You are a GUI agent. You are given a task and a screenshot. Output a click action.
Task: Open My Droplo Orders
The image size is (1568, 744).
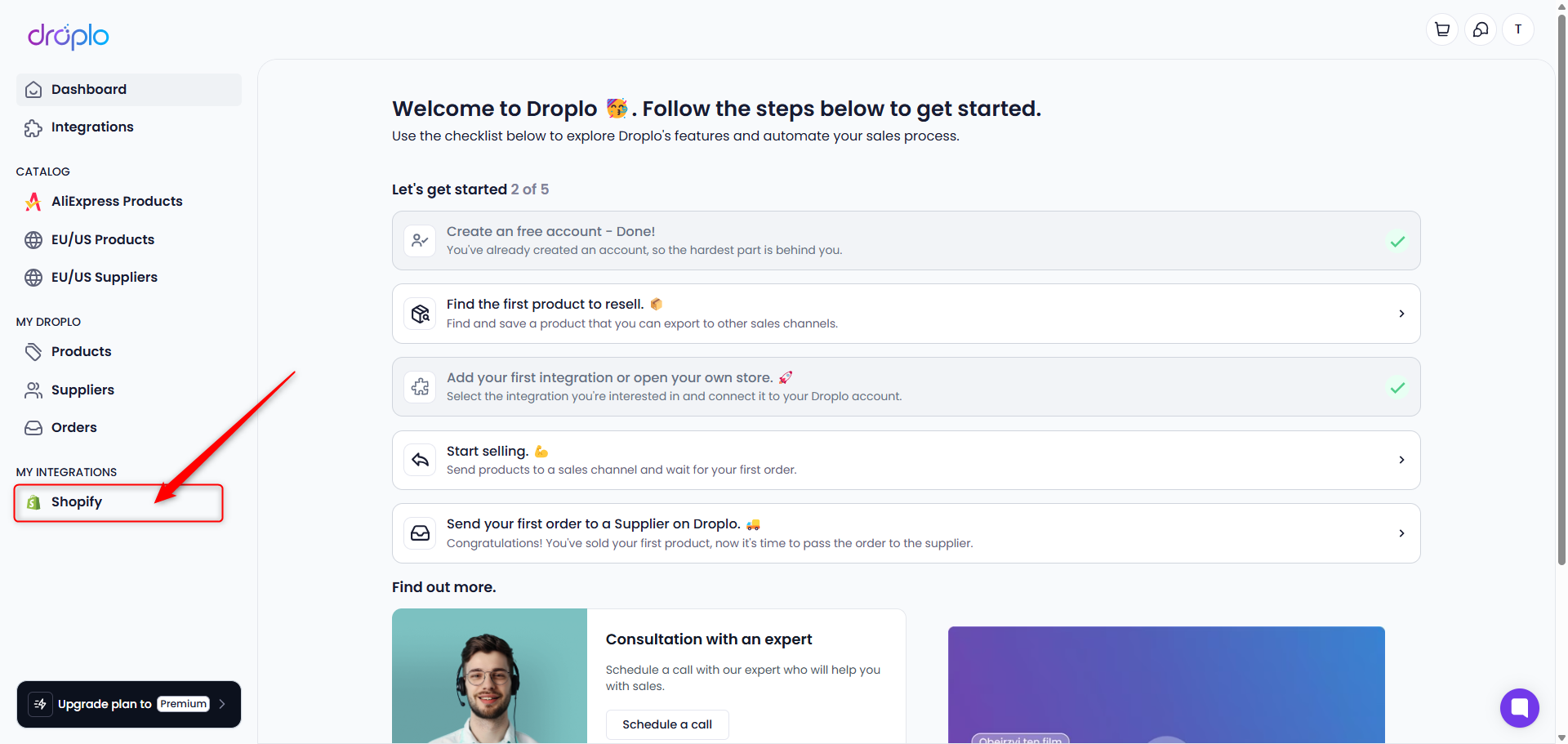(129, 428)
